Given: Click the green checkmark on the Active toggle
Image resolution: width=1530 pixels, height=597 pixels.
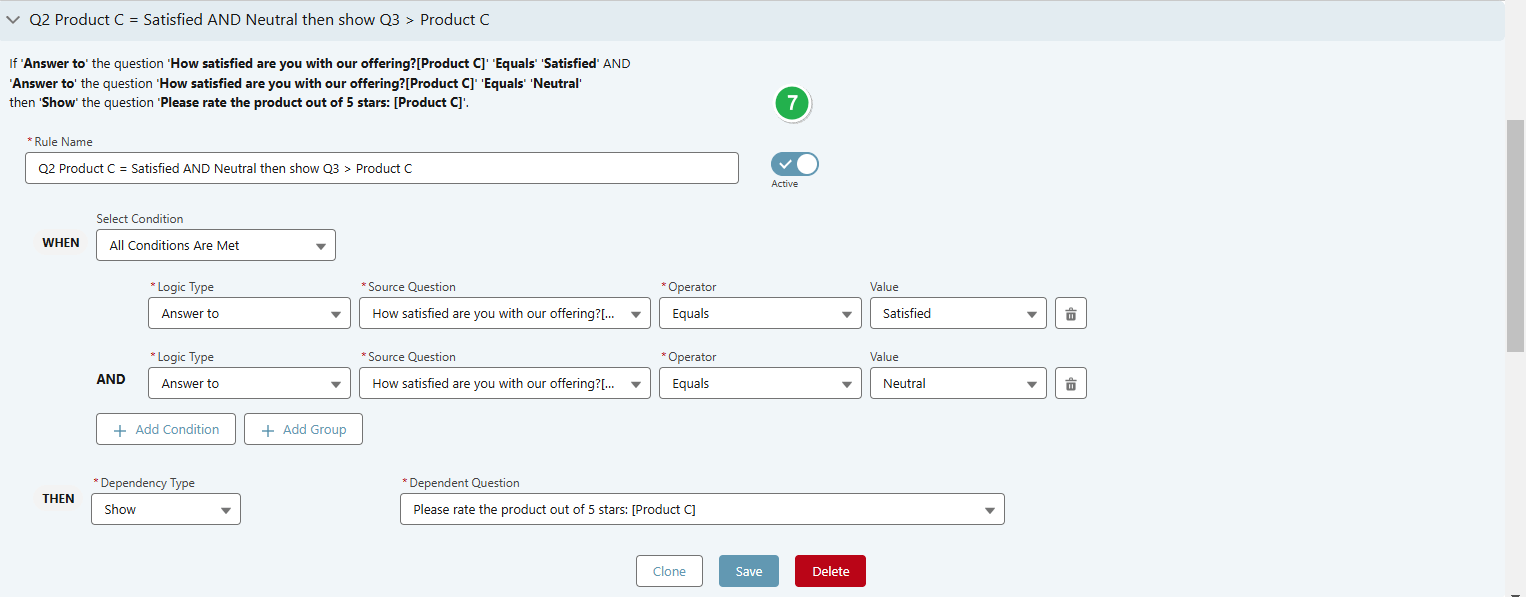Looking at the screenshot, I should (x=783, y=163).
